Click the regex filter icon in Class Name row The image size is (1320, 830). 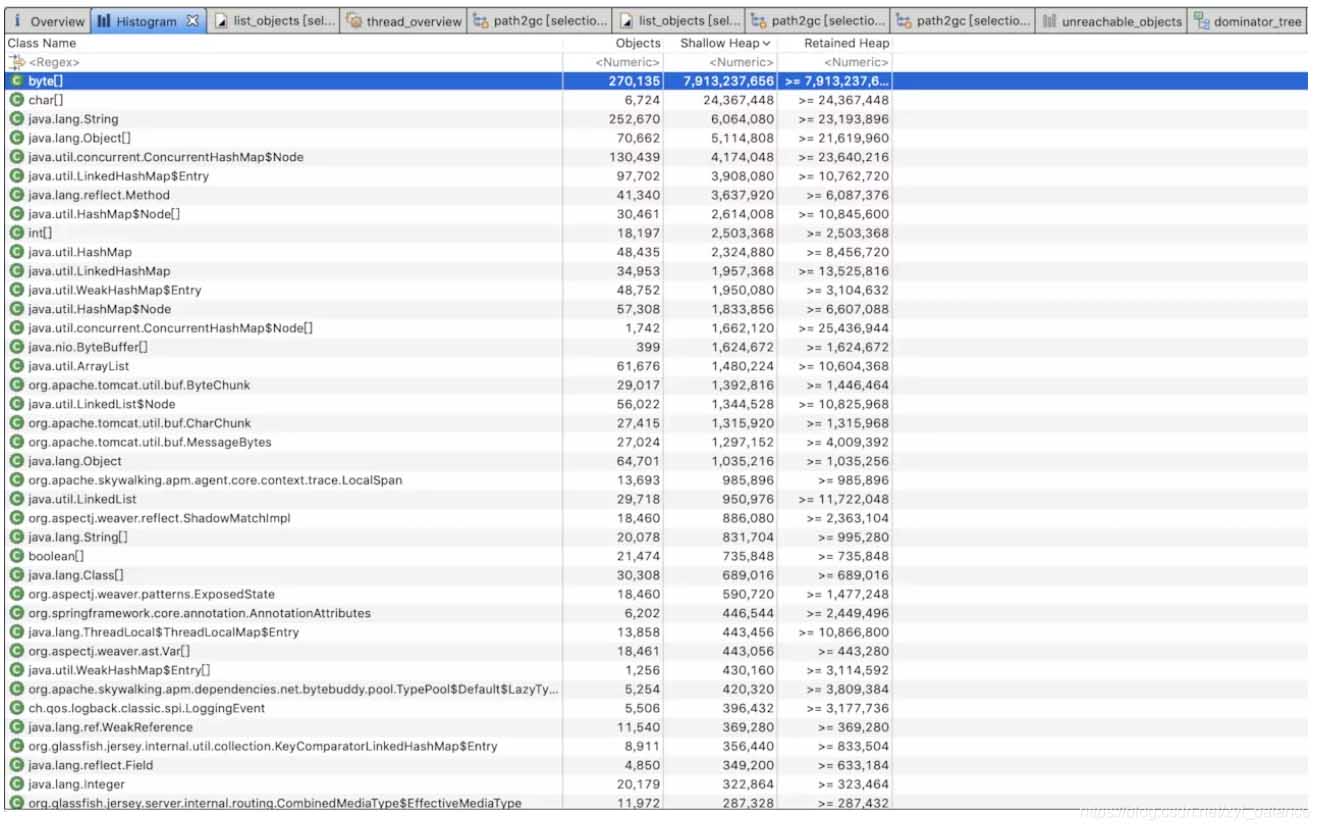click(17, 62)
